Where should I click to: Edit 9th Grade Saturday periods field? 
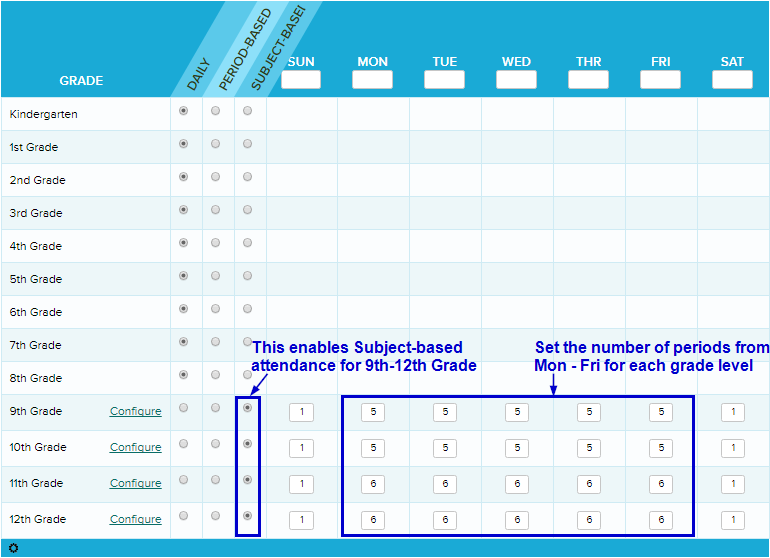(733, 412)
